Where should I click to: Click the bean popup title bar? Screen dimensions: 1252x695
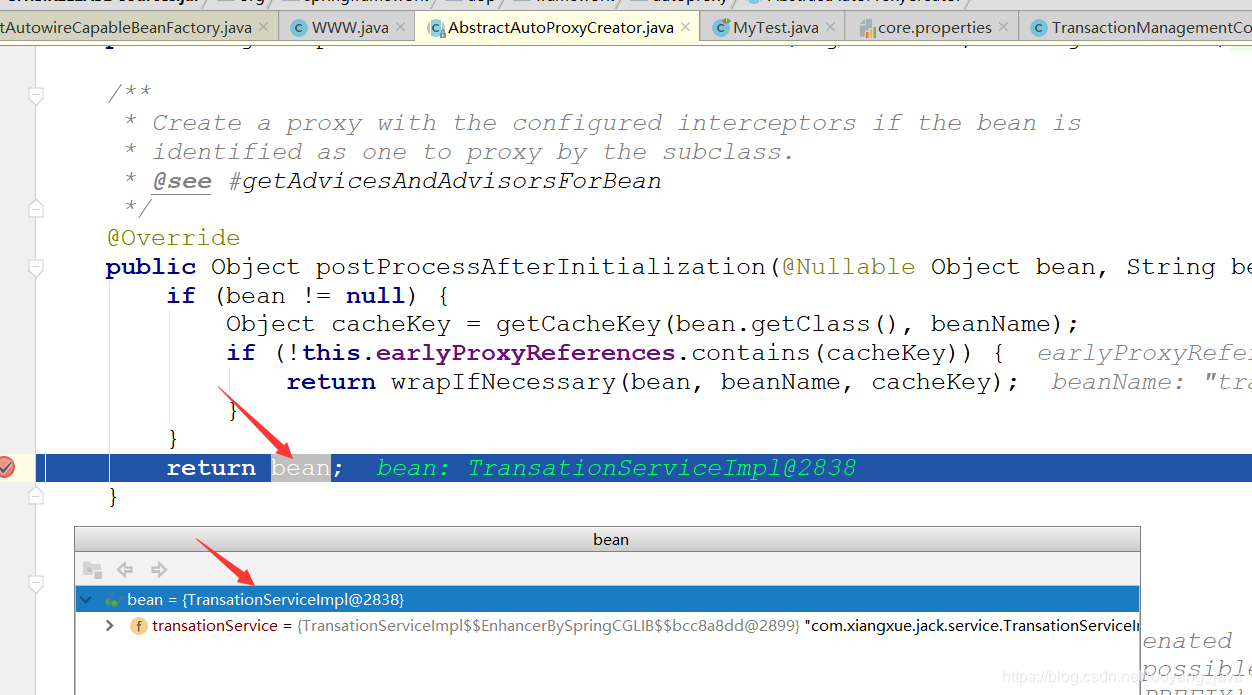[607, 539]
